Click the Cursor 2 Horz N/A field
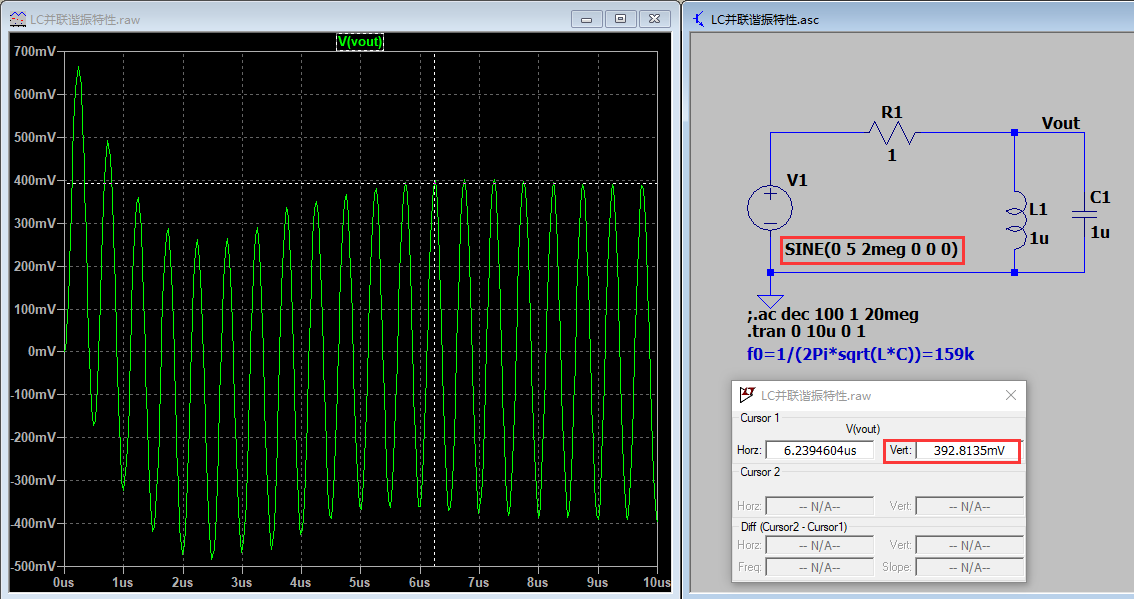Image resolution: width=1134 pixels, height=599 pixels. (819, 506)
